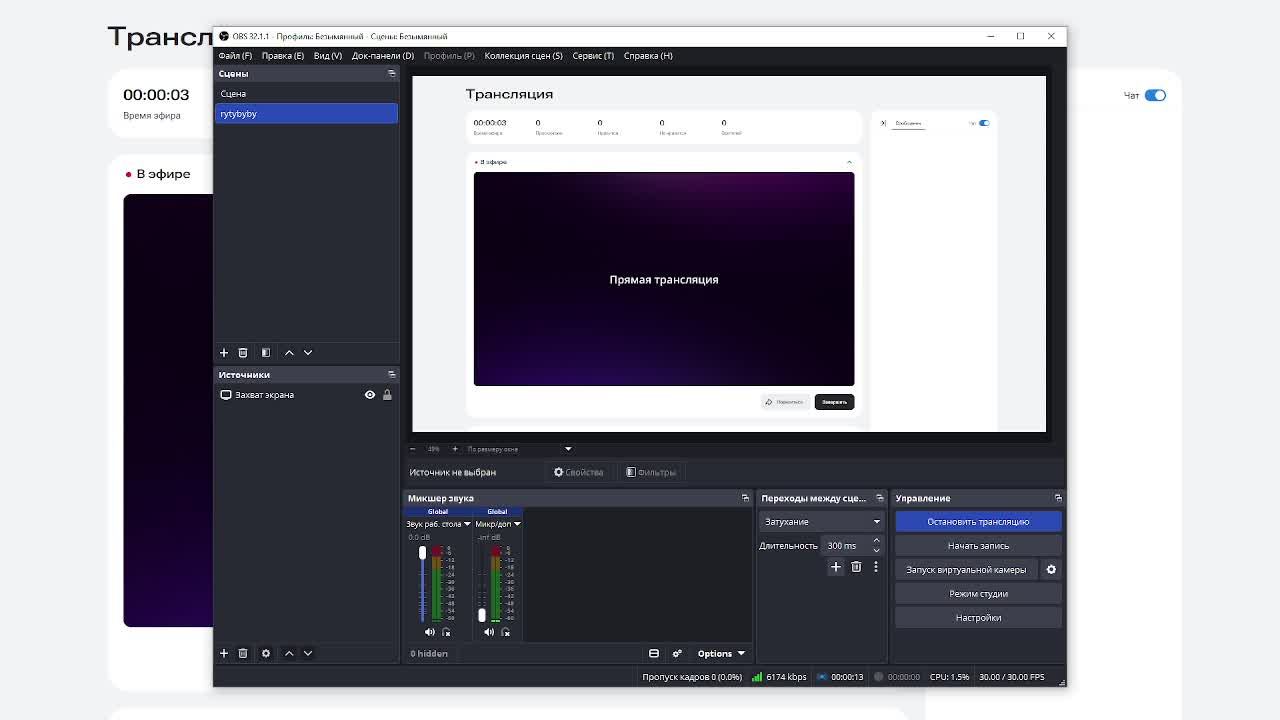1280x720 pixels.
Task: Open the transition three-dot options menu
Action: (x=876, y=567)
